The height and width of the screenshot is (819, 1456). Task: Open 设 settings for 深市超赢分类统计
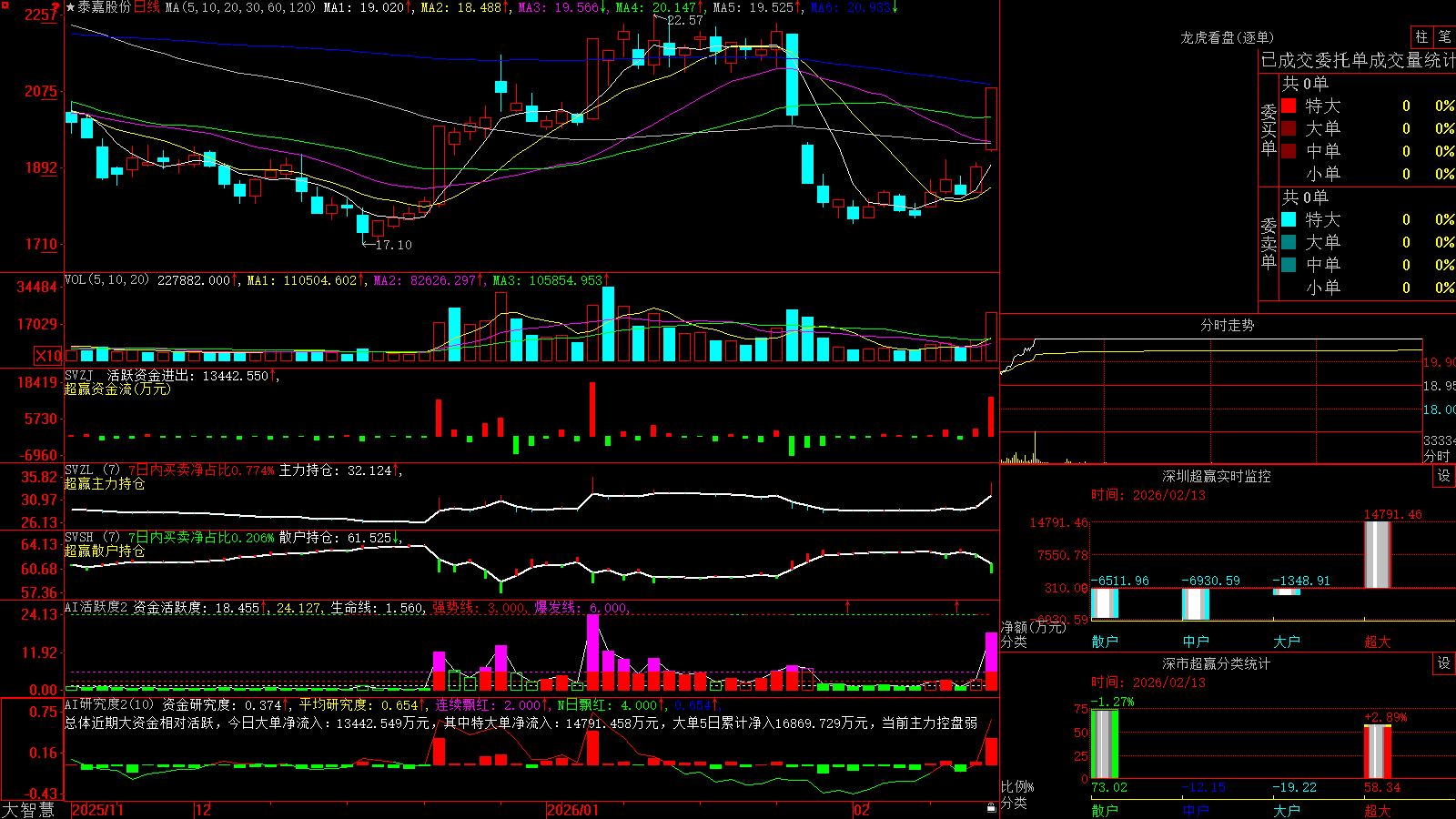click(x=1444, y=663)
